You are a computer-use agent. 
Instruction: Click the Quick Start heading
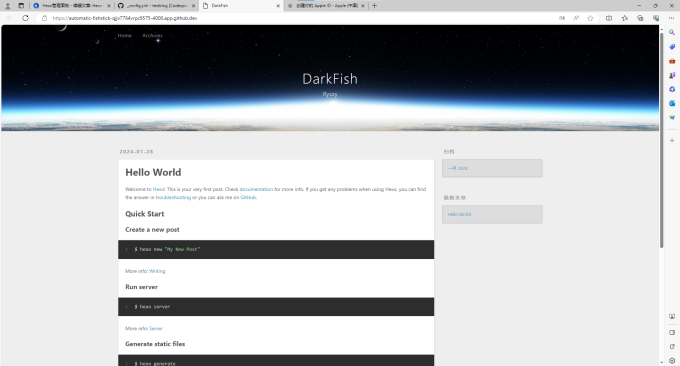point(144,214)
